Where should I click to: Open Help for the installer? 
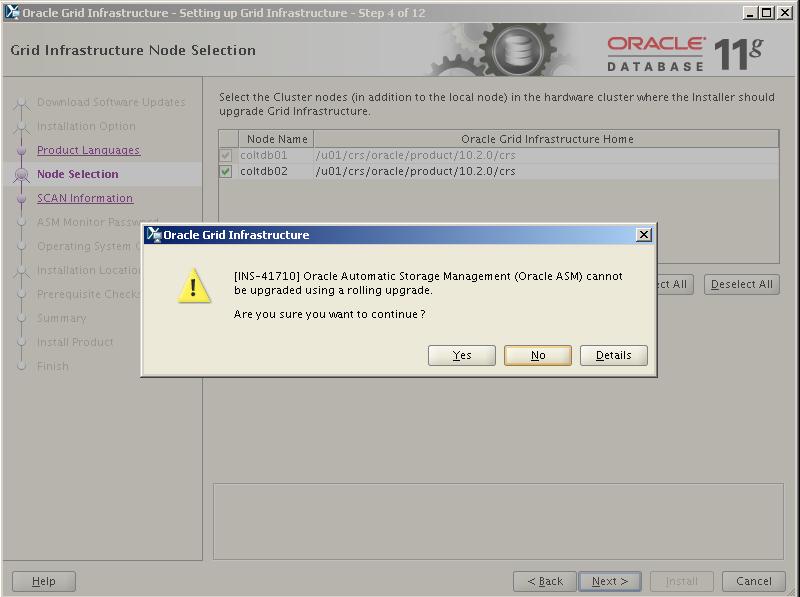click(x=44, y=581)
